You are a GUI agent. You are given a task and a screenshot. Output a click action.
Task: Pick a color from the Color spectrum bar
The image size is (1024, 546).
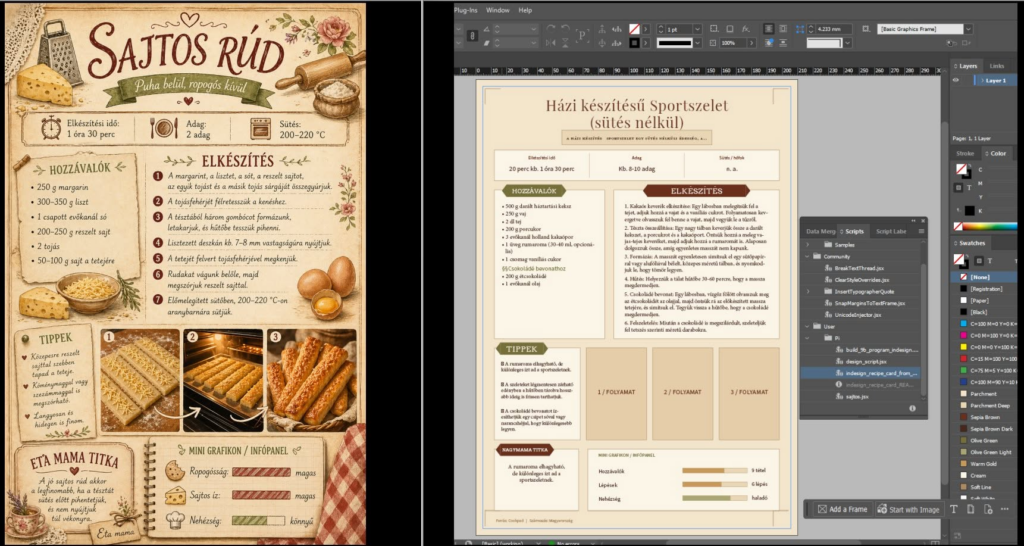click(x=990, y=226)
